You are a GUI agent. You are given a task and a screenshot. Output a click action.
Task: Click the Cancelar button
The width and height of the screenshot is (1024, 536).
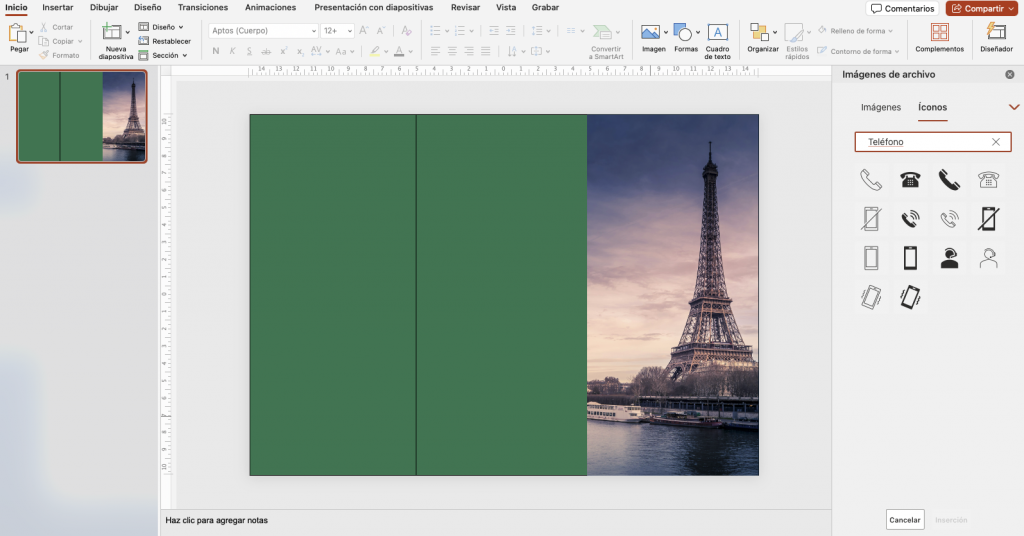[x=904, y=520]
